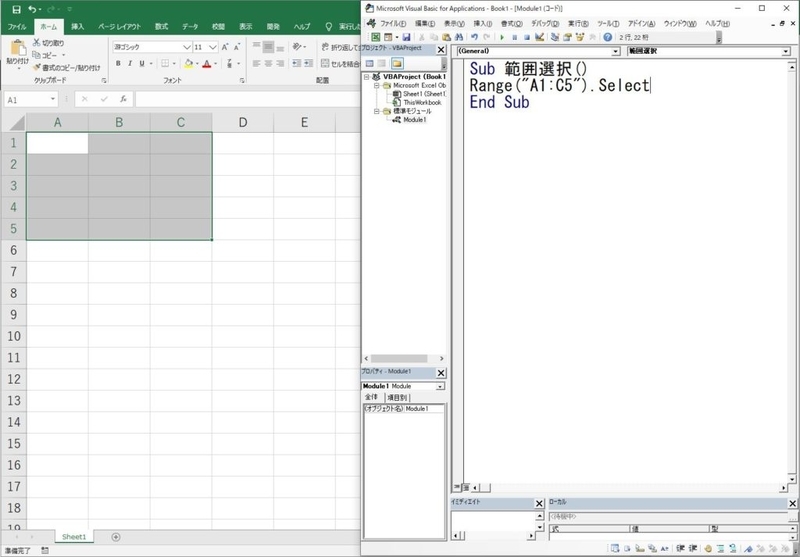Select Sheet1 in the project tree
Viewport: 800px width, 557px height.
coord(424,94)
